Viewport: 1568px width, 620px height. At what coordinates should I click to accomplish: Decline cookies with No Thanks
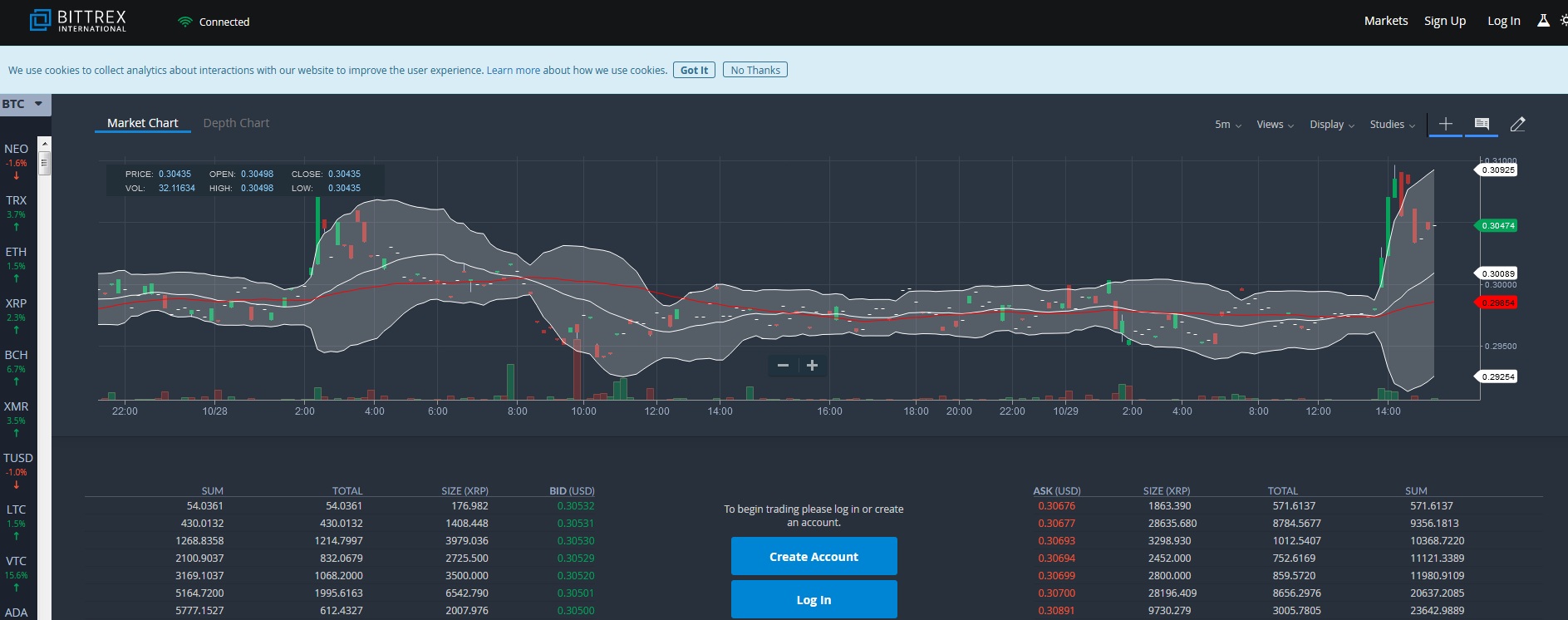755,70
